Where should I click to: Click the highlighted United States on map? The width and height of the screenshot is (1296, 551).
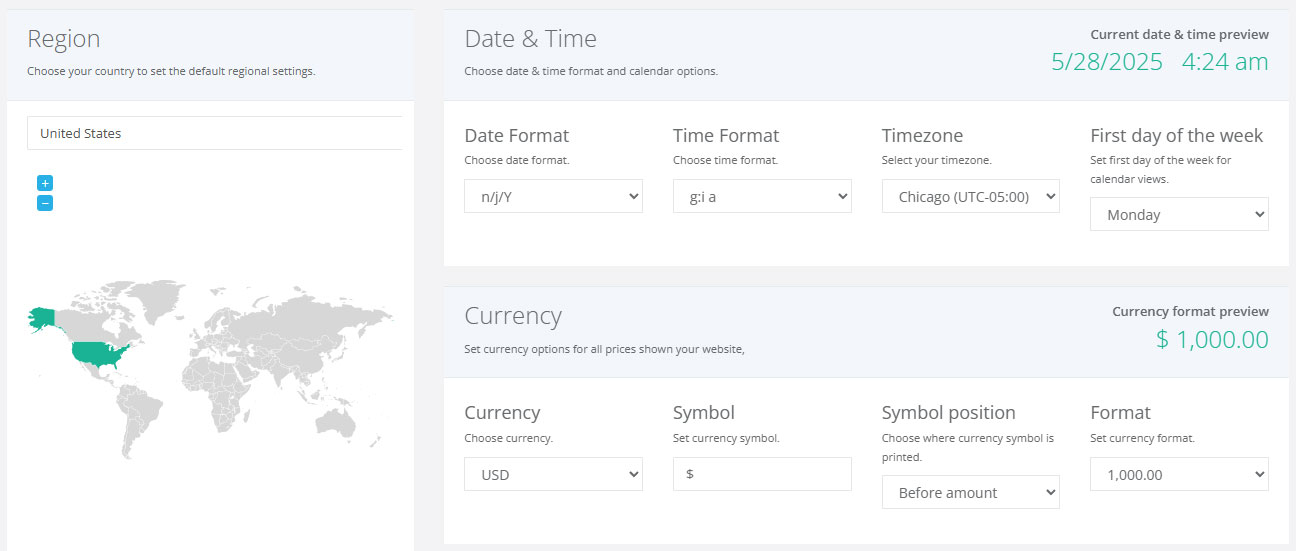pyautogui.click(x=98, y=354)
